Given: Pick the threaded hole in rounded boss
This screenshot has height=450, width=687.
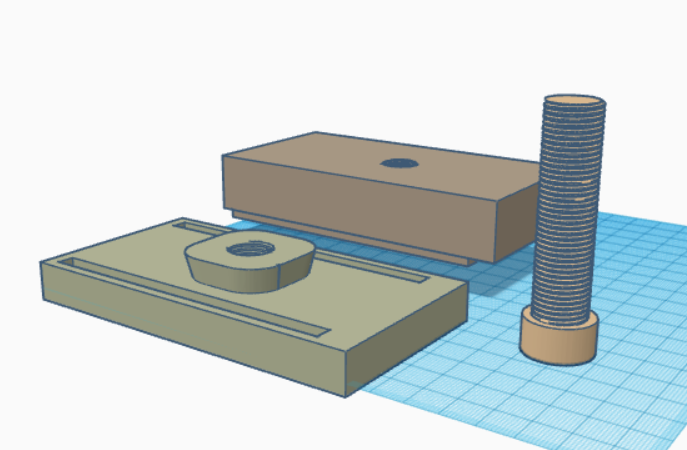Looking at the screenshot, I should pos(250,249).
